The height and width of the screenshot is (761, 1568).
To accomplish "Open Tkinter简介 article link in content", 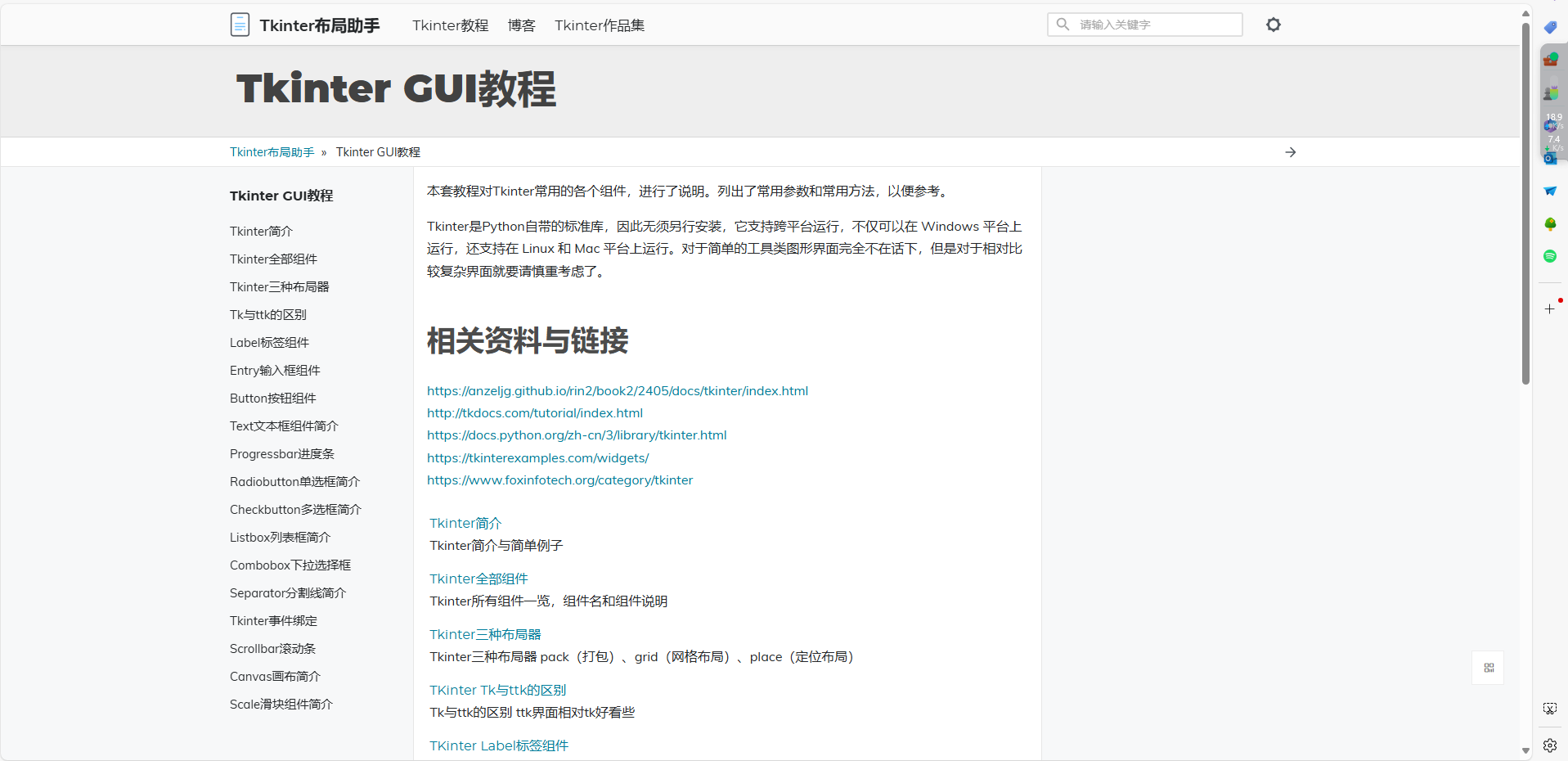I will click(x=465, y=524).
